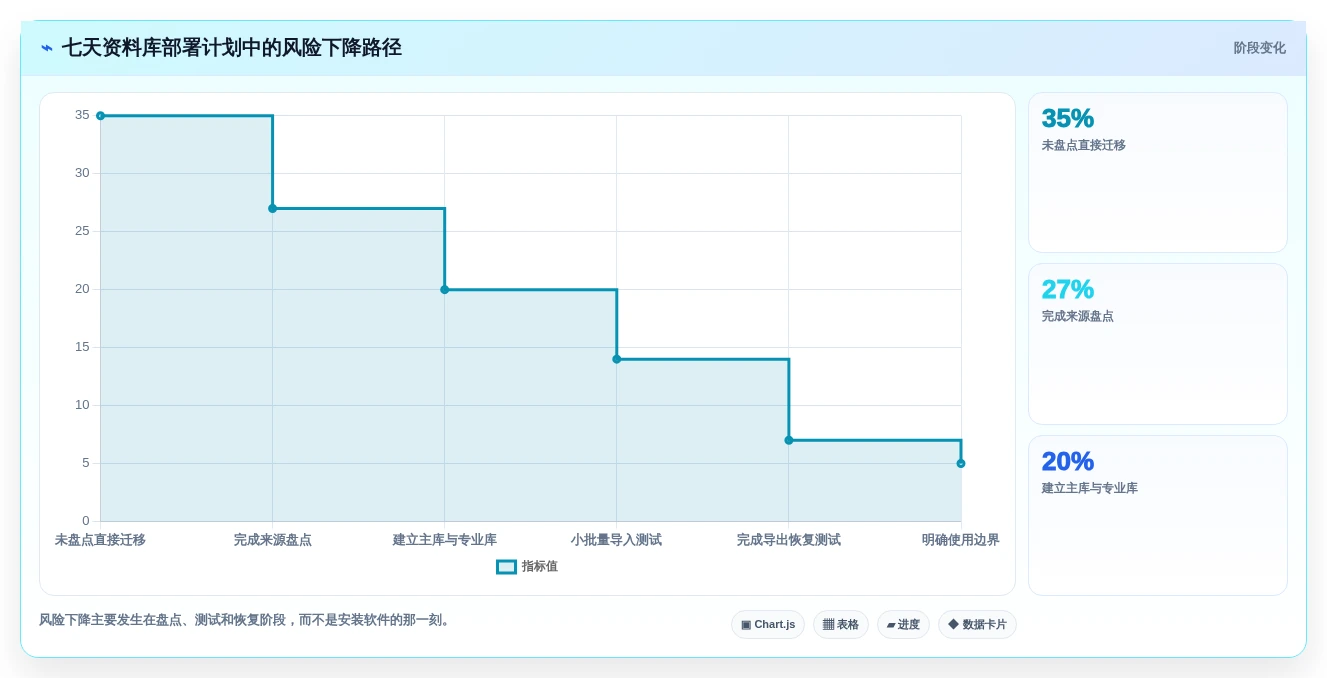
Task: Click the y-axis tick label 35
Action: coord(82,115)
